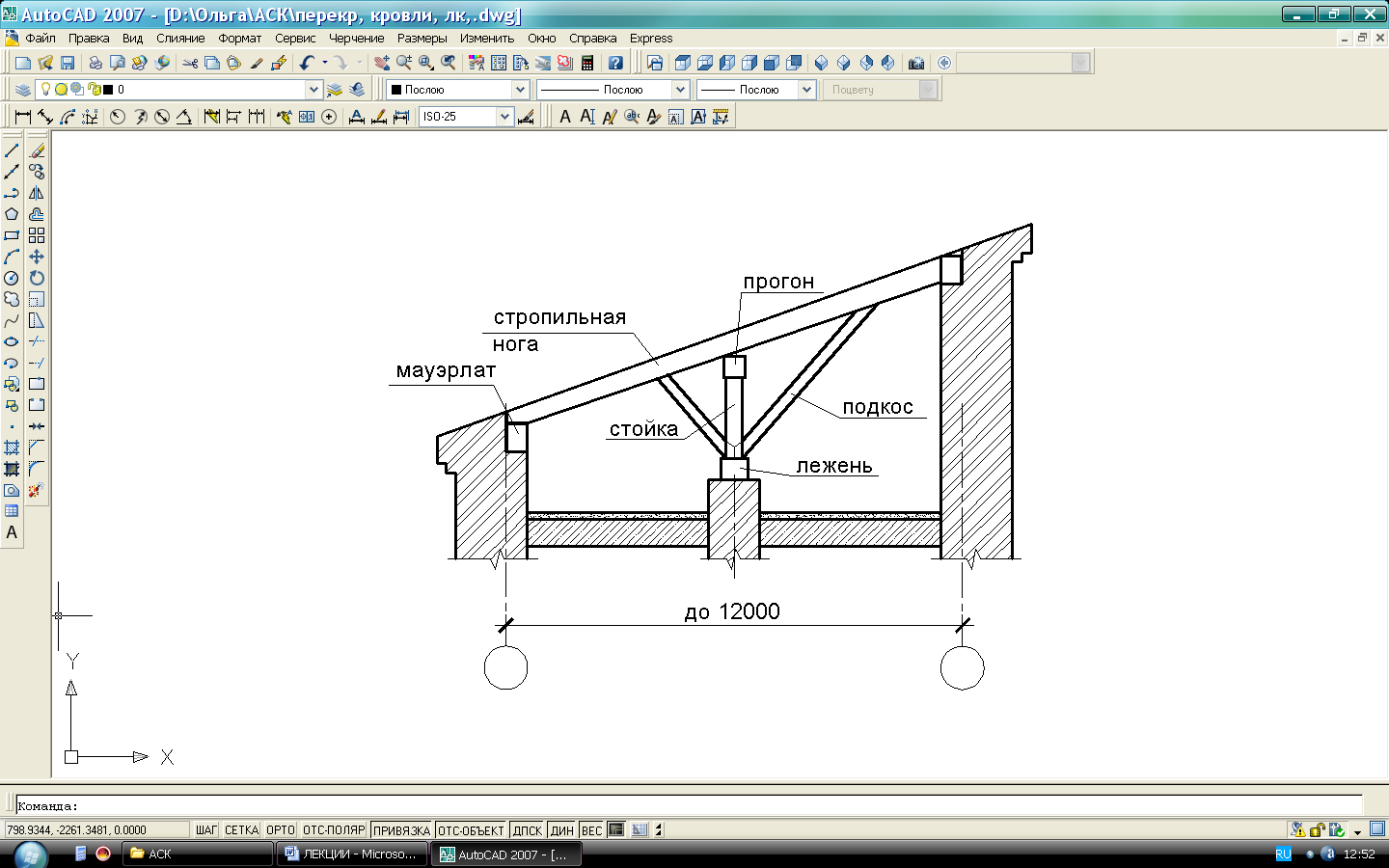
Task: Open the Multiline Text tool
Action: (x=12, y=532)
